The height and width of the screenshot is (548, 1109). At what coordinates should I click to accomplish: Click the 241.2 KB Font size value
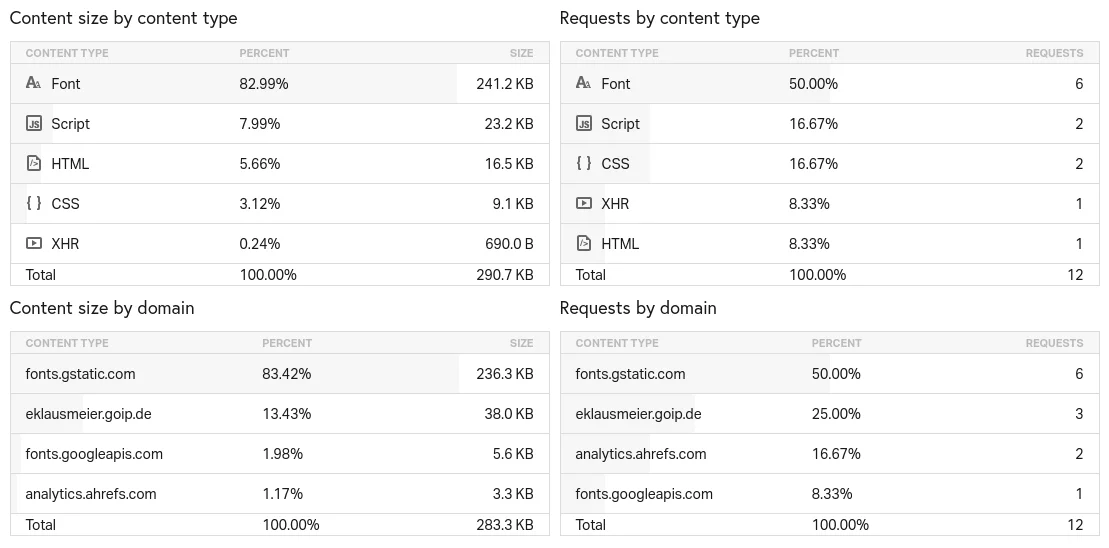(504, 84)
